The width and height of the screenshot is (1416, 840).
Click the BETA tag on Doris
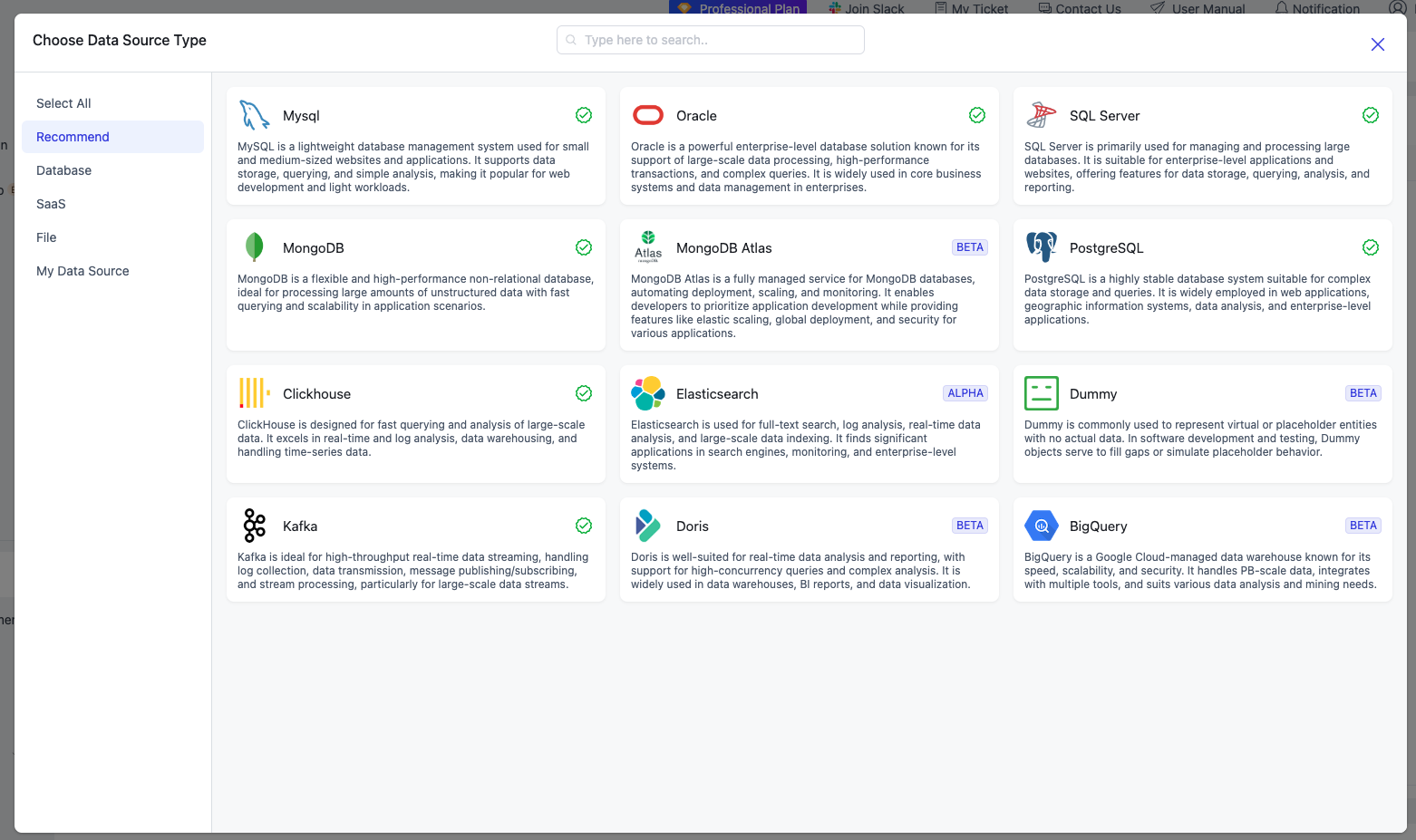point(970,526)
